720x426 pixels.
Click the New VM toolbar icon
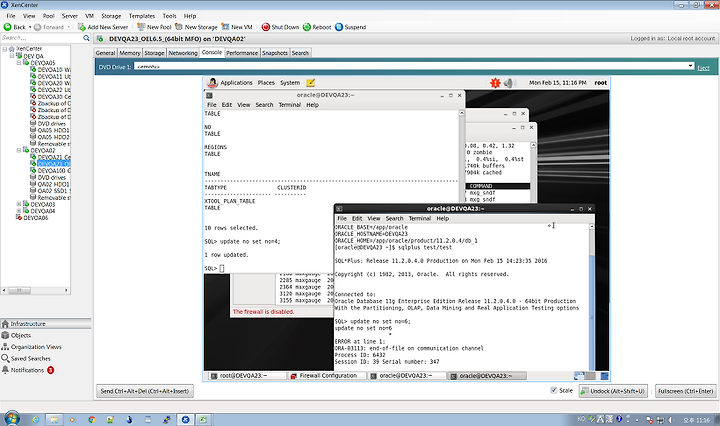tap(225, 27)
